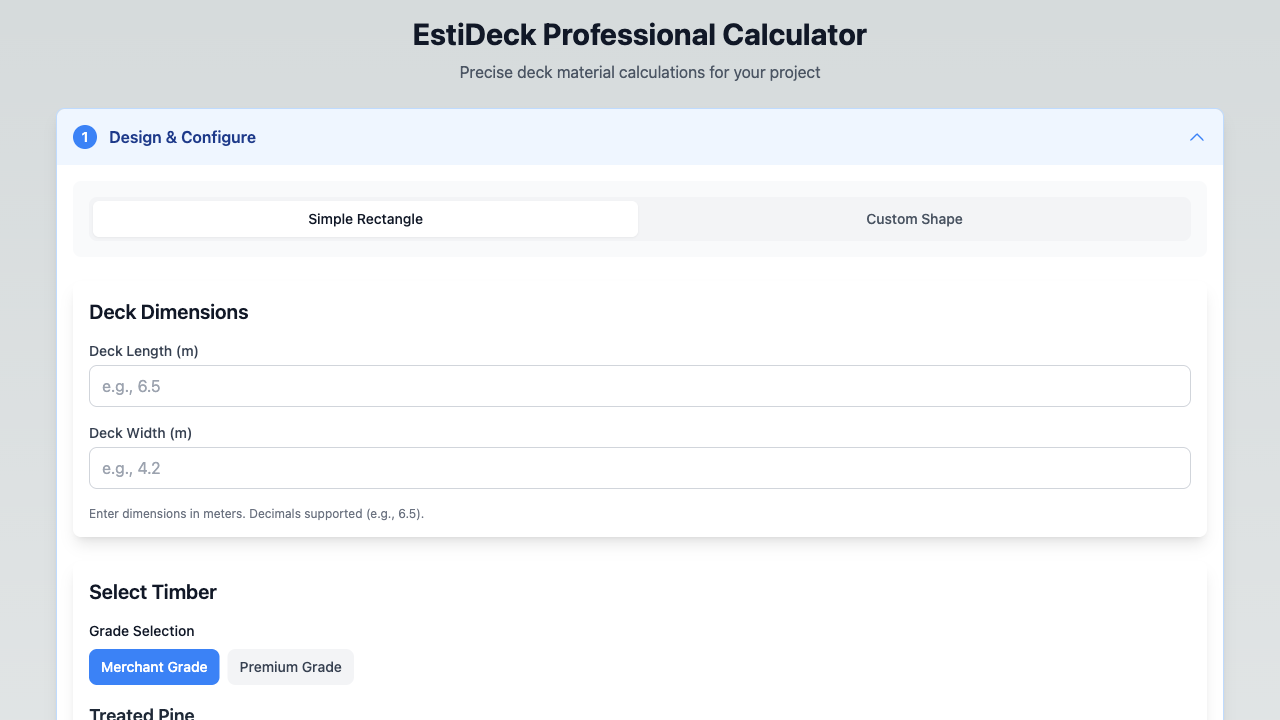Click the Treated Pine heading
This screenshot has height=720, width=1280.
[x=141, y=712]
